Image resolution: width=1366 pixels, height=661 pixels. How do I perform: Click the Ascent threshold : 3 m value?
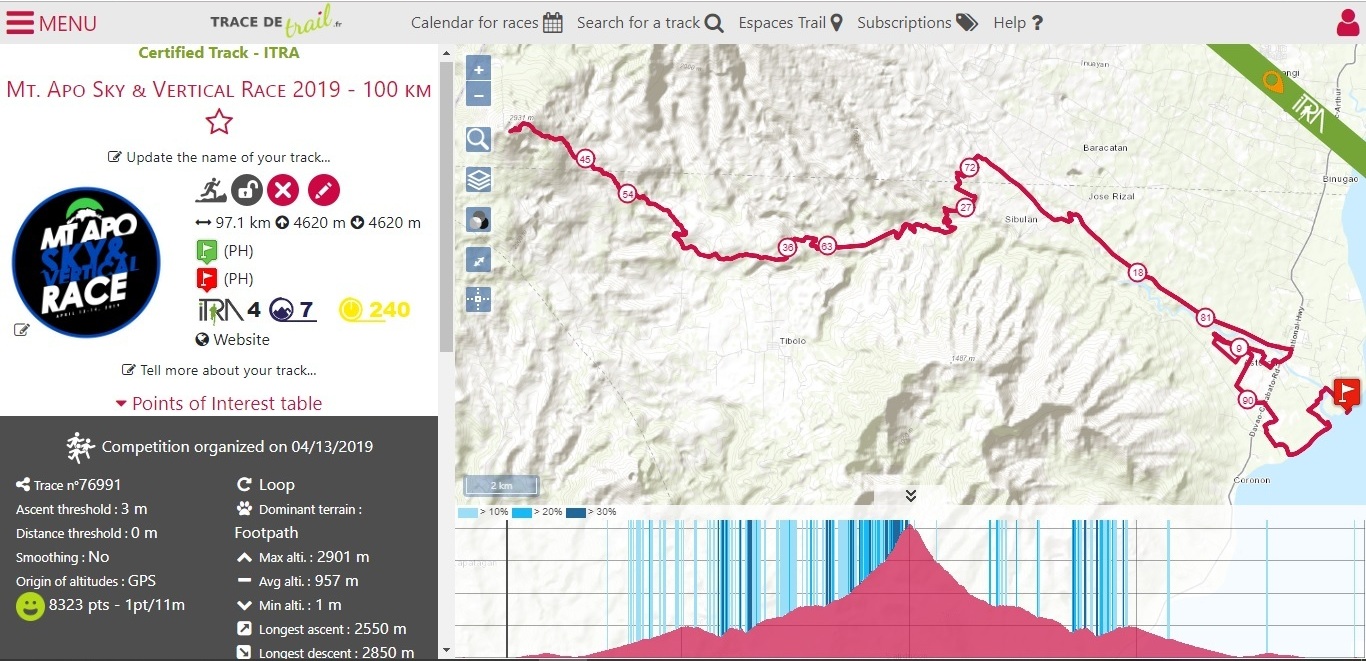click(x=82, y=509)
